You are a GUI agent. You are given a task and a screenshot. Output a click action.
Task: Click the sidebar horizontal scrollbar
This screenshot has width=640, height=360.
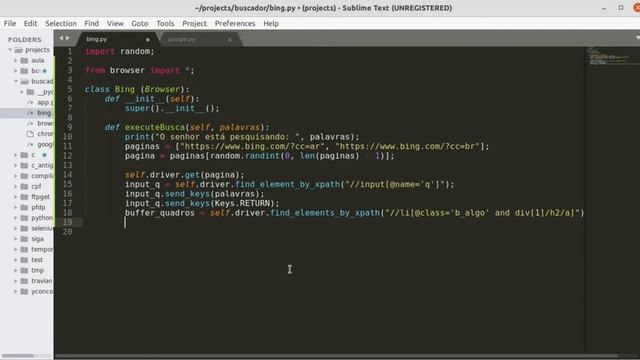tap(18, 356)
